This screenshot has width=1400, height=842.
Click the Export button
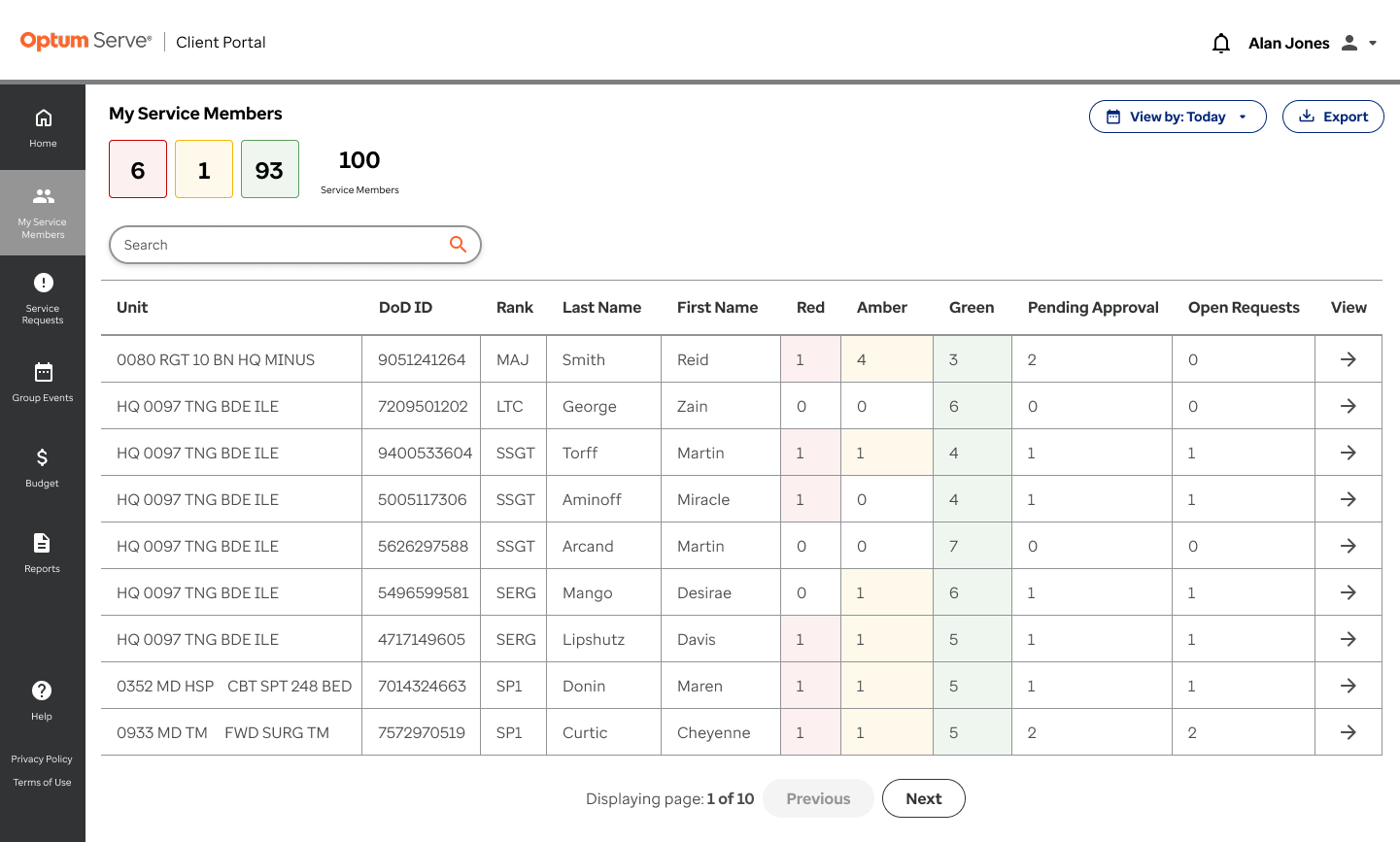coord(1333,117)
